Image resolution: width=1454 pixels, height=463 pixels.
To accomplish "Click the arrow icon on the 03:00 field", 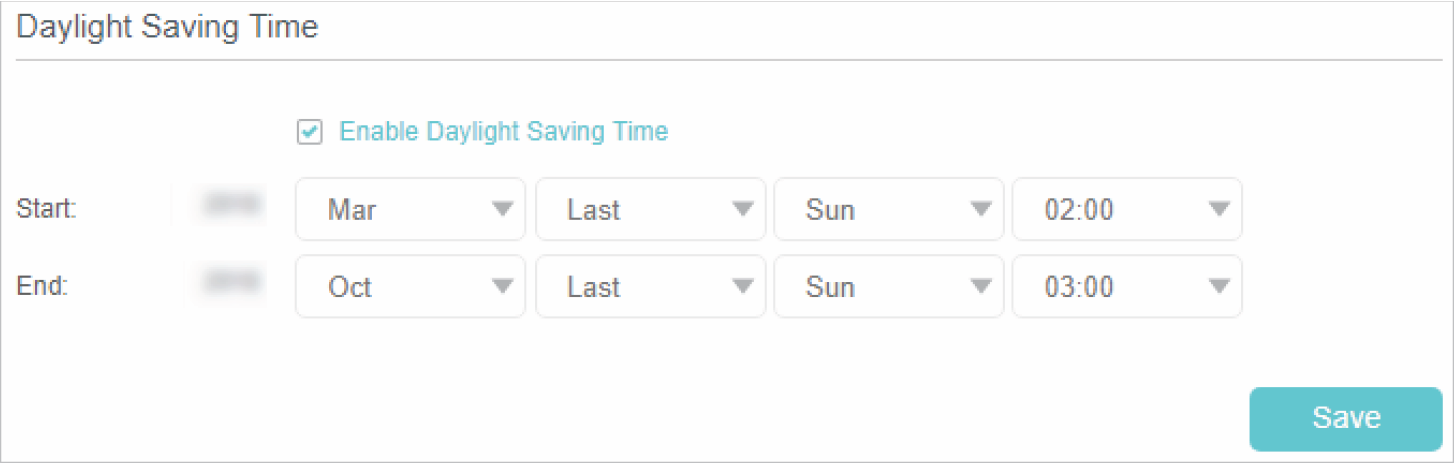I will tap(1218, 287).
